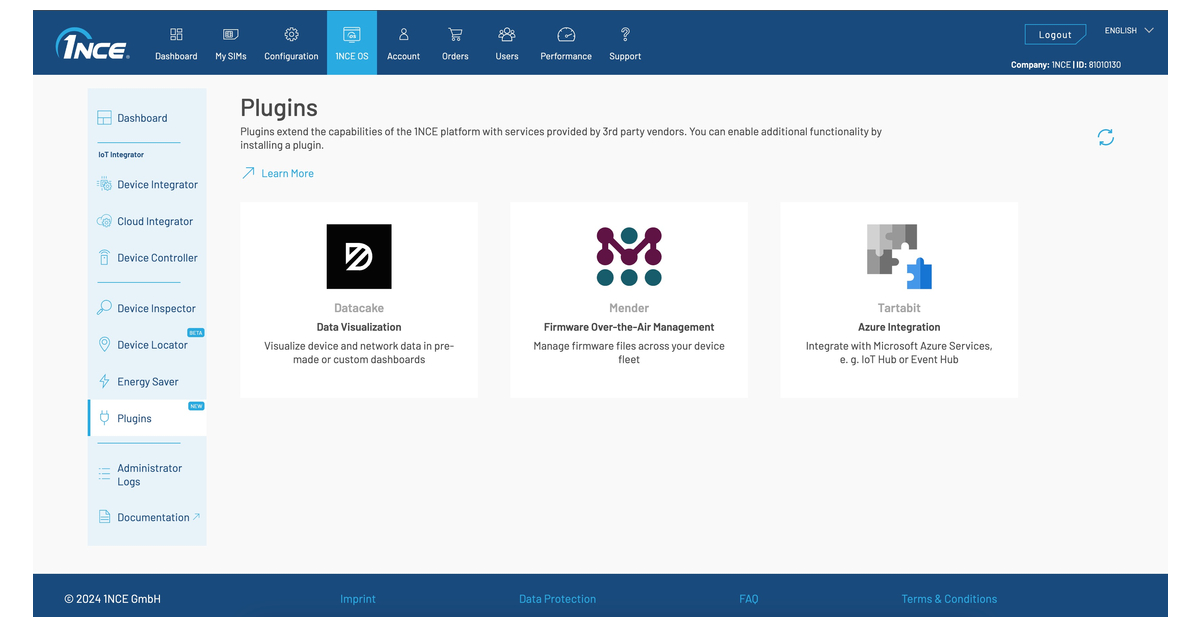This screenshot has width=1200, height=627.
Task: Go to the Dashboard menu item
Action: coord(176,42)
